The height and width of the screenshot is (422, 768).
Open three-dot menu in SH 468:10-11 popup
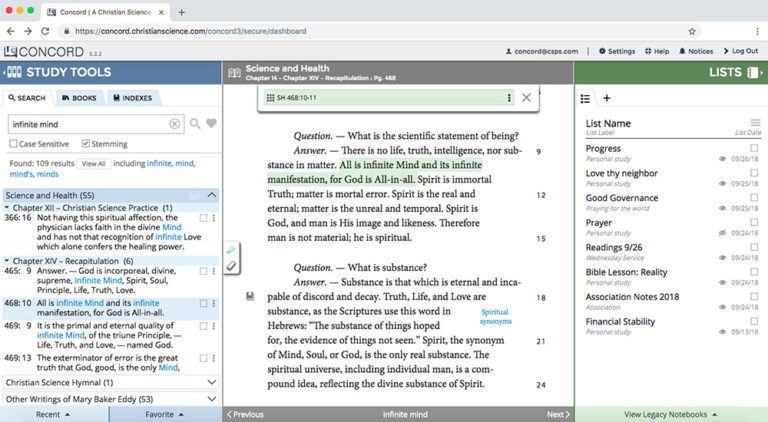tap(509, 98)
